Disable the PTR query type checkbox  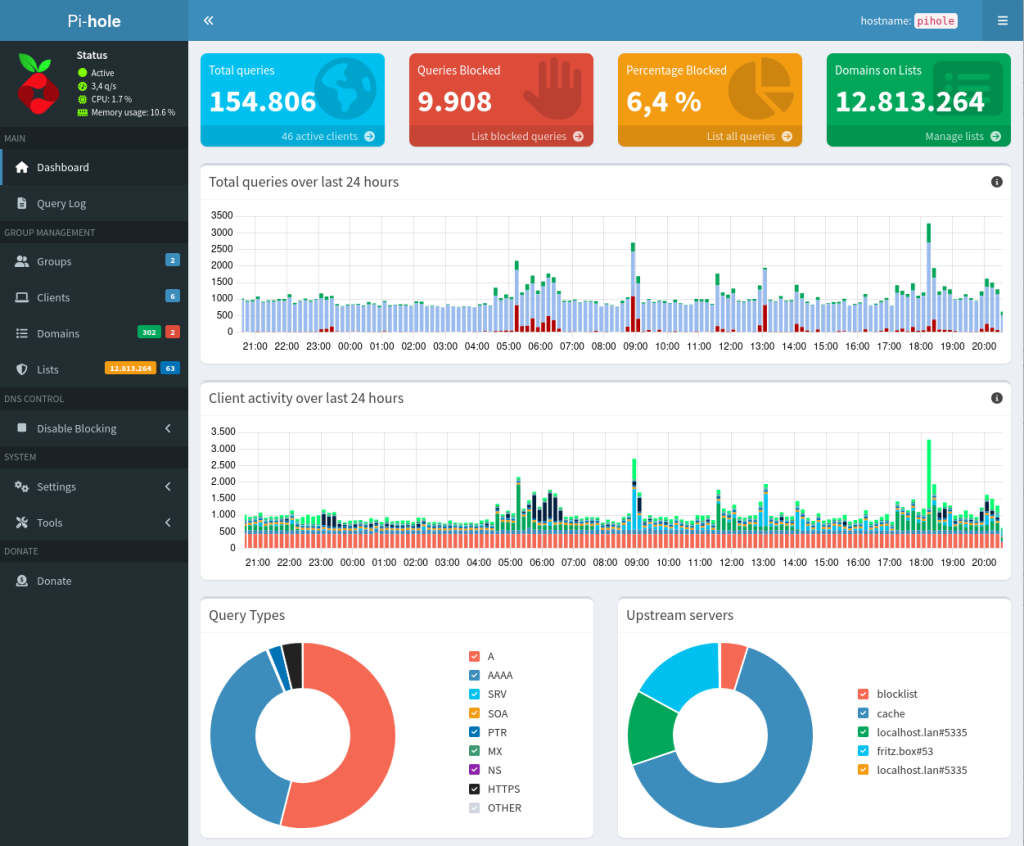[473, 732]
